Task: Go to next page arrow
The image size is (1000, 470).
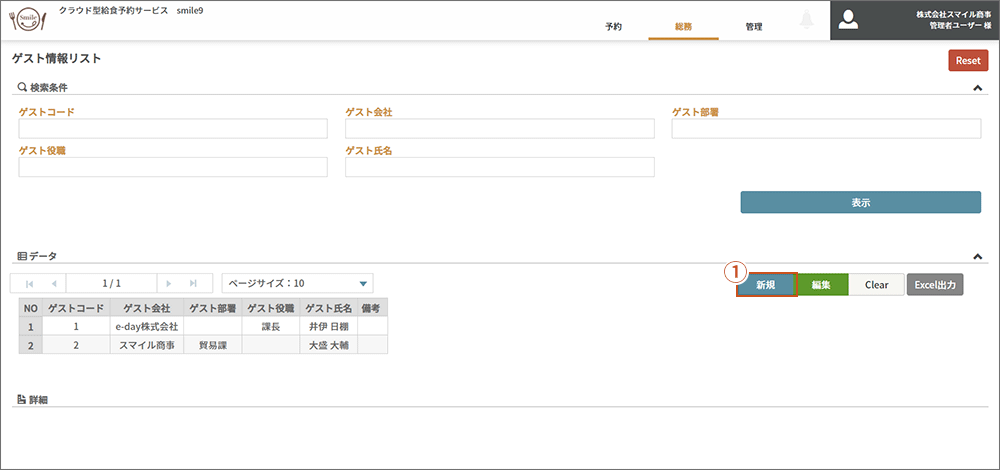Action: point(168,283)
